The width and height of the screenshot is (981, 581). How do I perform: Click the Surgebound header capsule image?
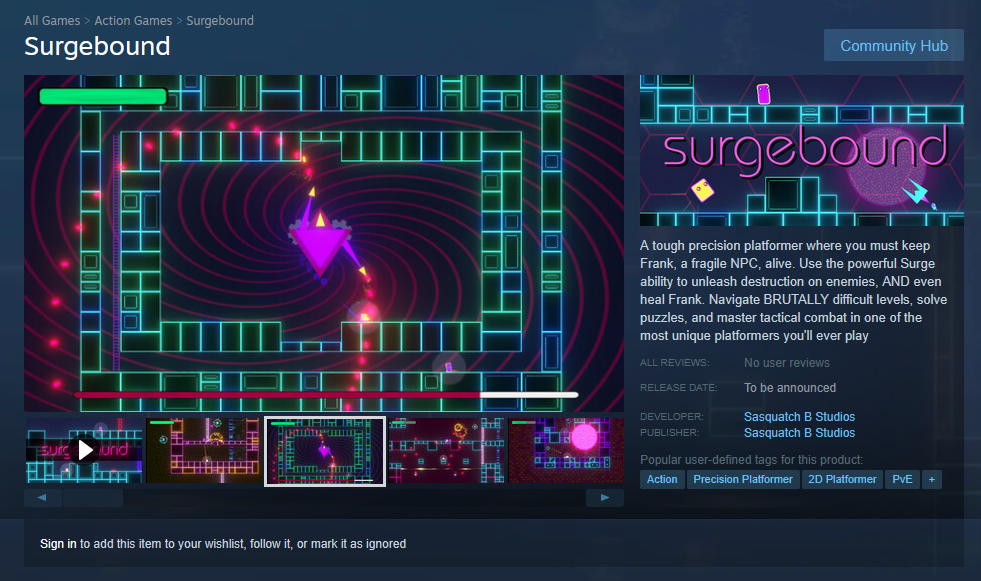click(x=801, y=151)
